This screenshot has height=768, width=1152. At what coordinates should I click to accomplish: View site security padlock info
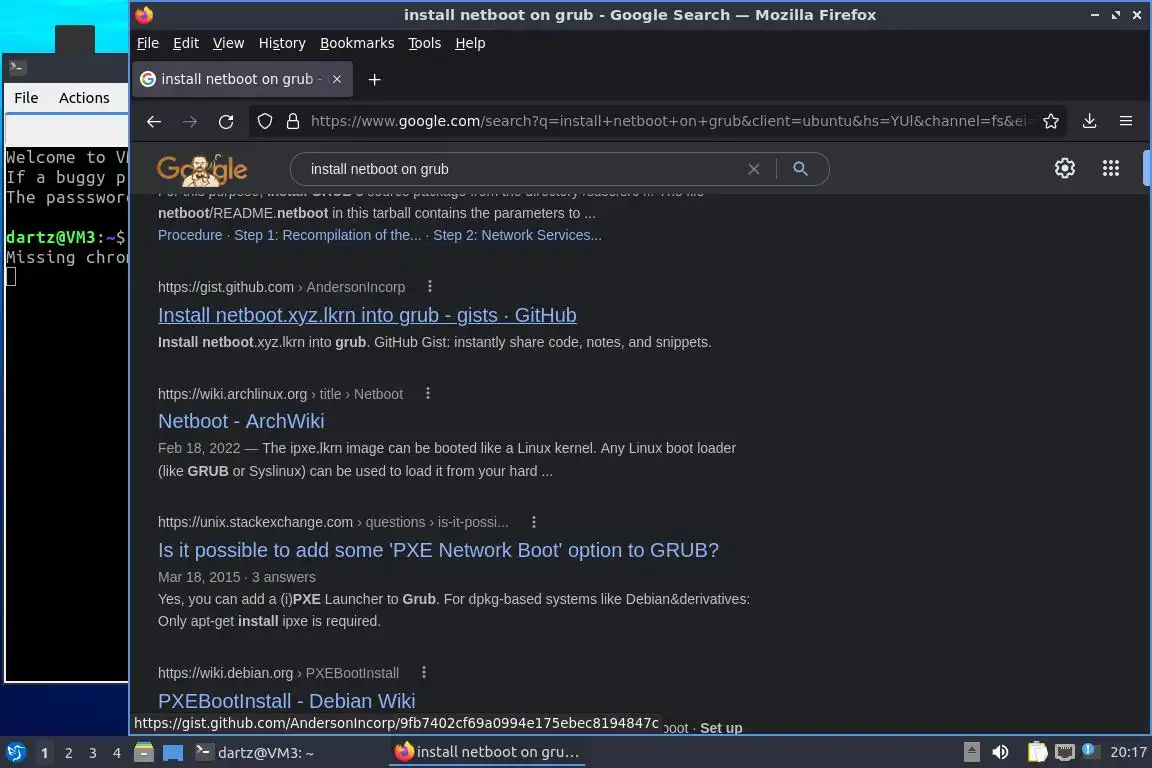pos(292,121)
